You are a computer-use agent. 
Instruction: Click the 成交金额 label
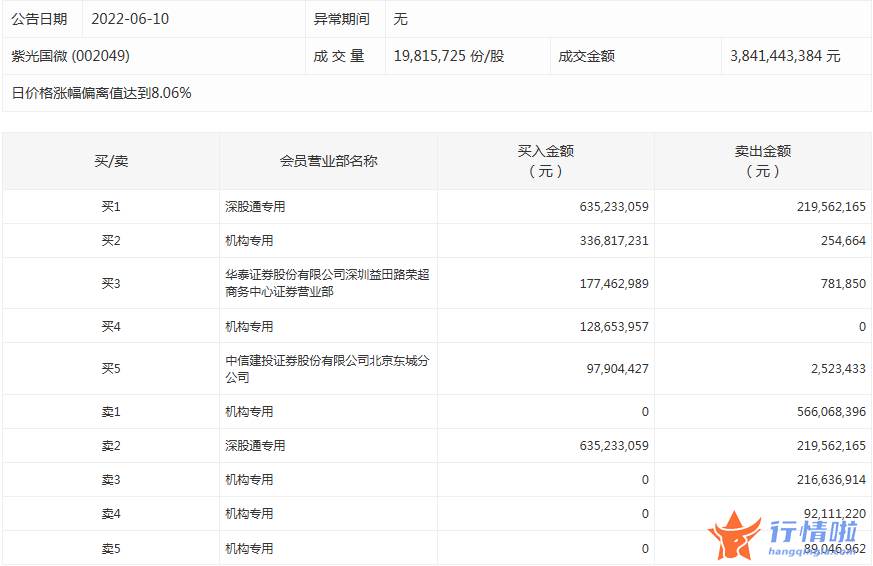coord(586,56)
